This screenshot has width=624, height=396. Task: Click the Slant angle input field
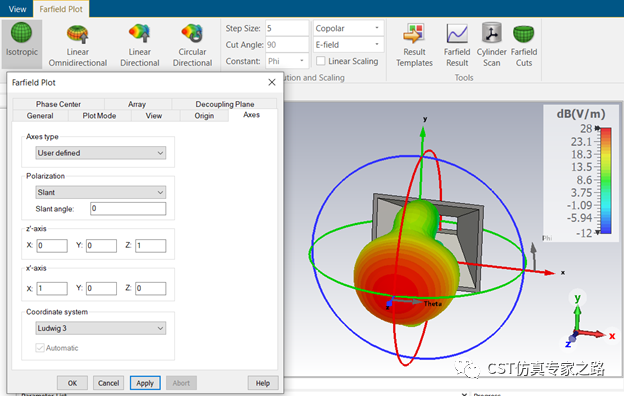[x=128, y=209]
